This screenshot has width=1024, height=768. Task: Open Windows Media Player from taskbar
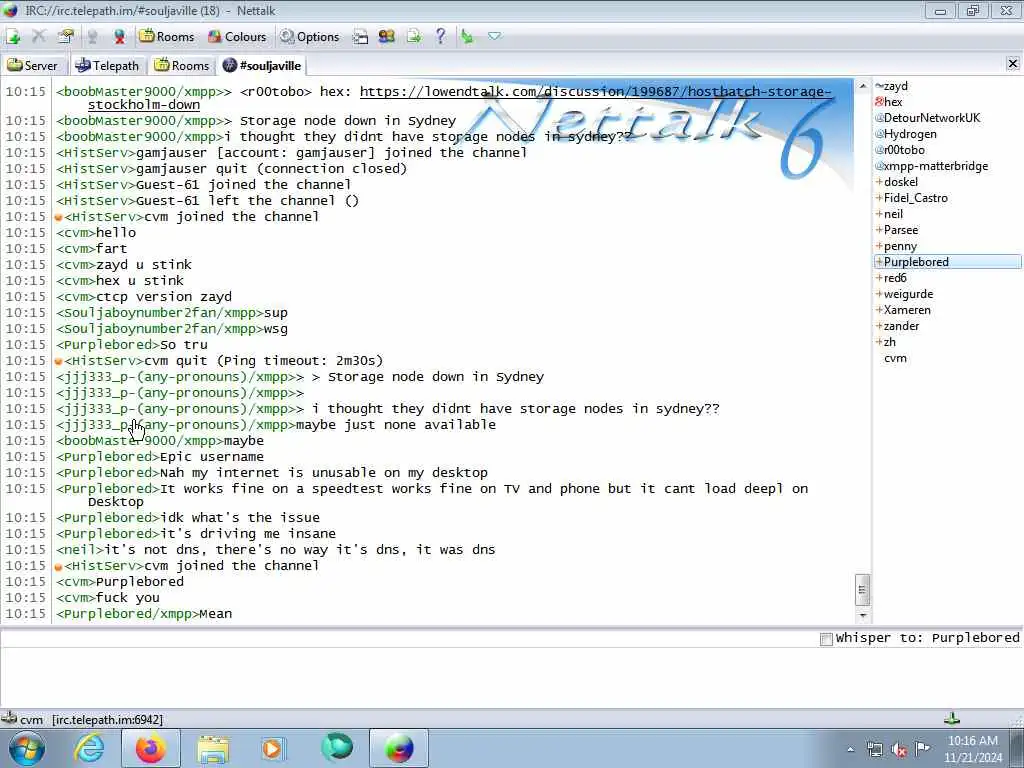[273, 748]
